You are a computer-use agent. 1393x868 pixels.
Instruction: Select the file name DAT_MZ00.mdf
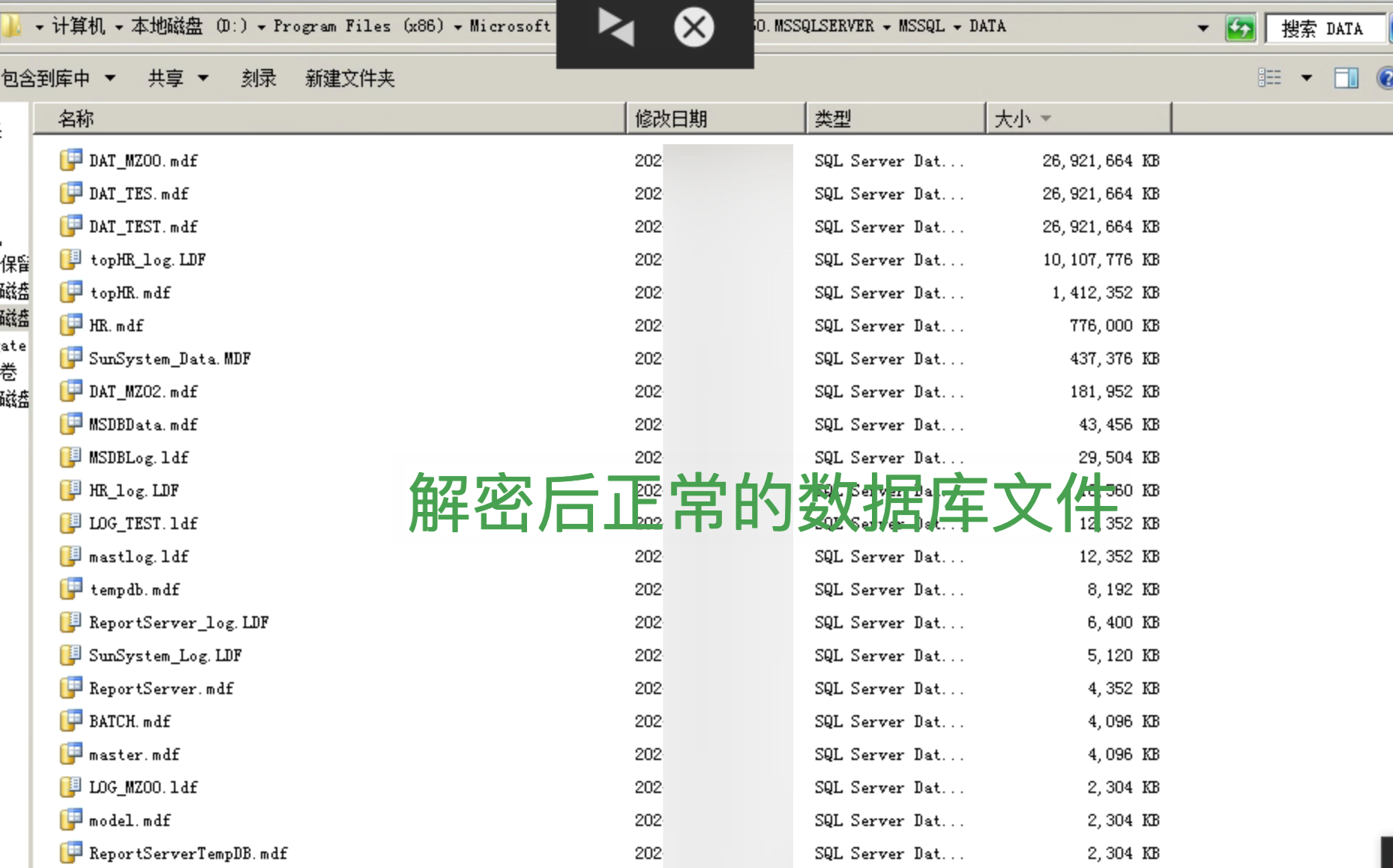pos(143,160)
